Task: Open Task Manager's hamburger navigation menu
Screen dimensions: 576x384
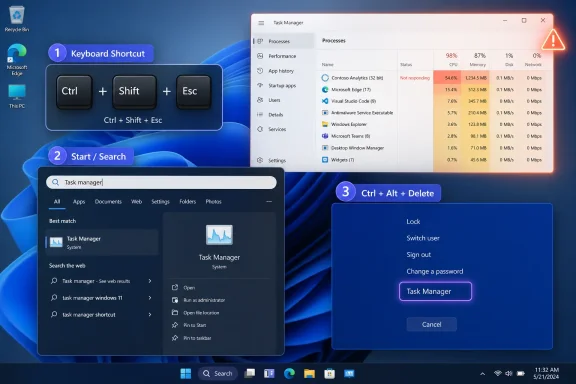Action: tap(261, 23)
